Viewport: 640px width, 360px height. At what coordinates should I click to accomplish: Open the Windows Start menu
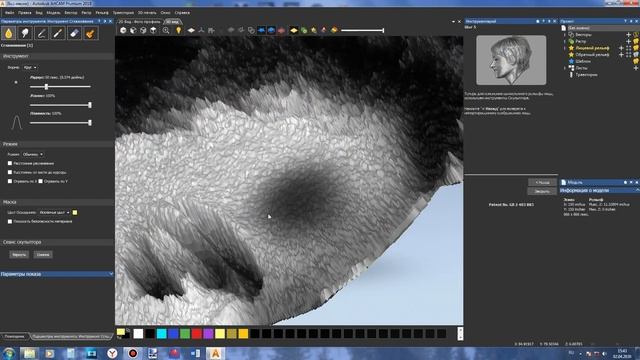(9, 353)
